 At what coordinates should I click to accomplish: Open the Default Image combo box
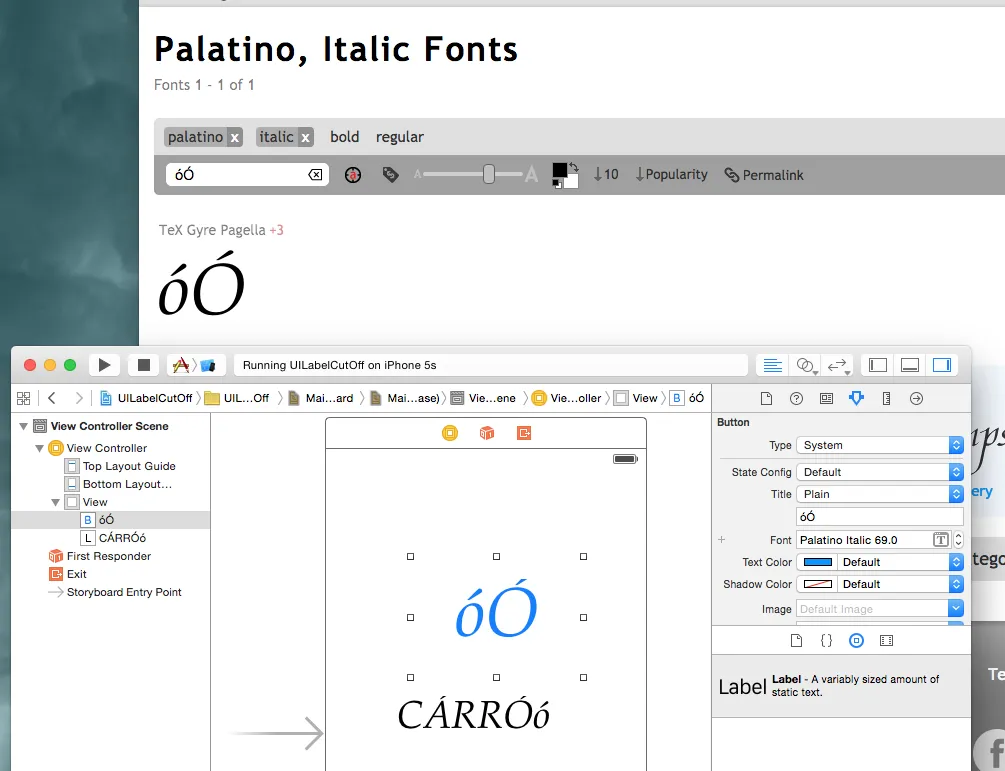pyautogui.click(x=880, y=609)
